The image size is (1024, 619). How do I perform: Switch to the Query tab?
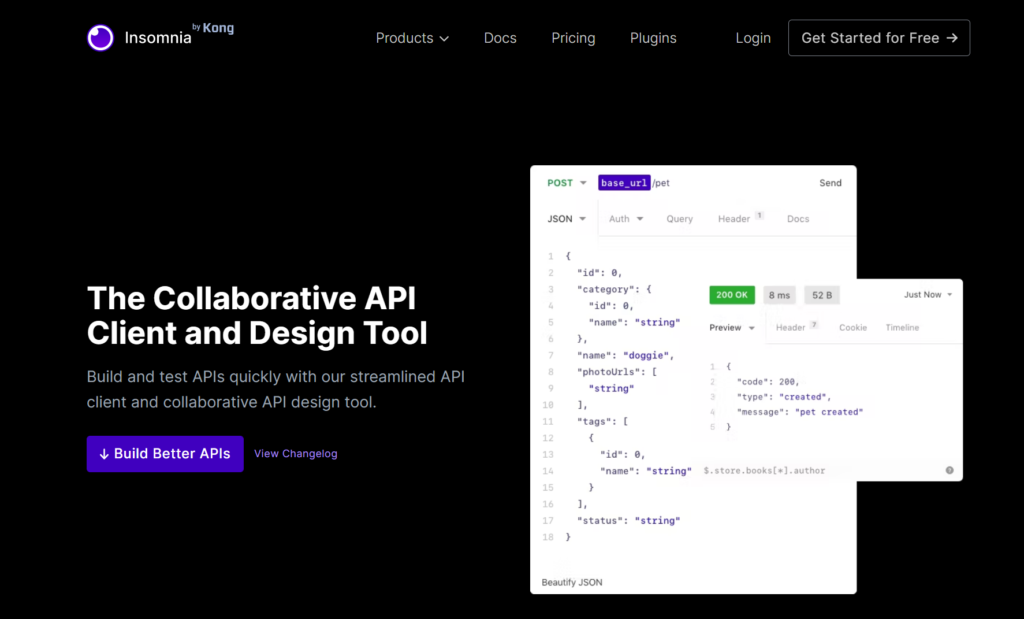(680, 219)
